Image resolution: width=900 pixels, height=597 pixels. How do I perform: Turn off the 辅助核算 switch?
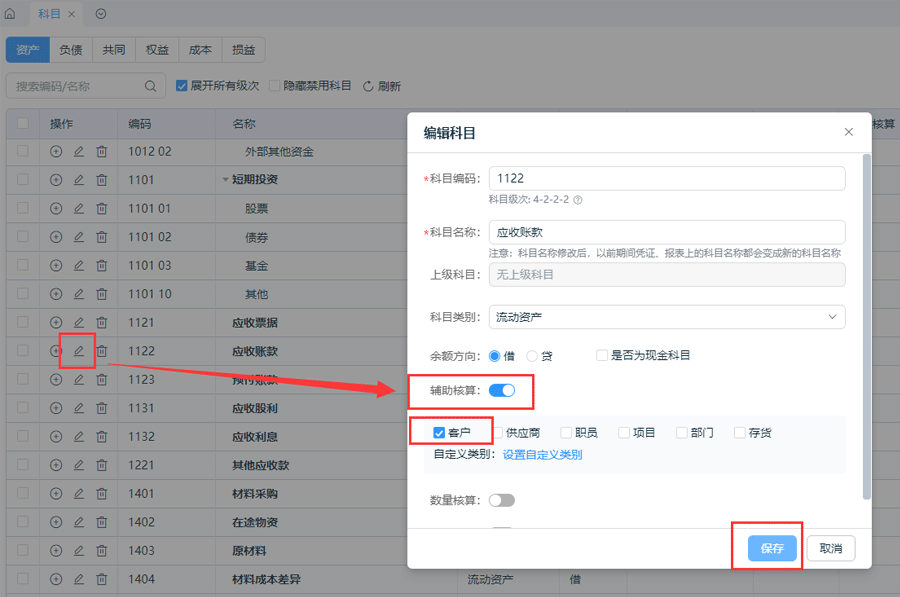[502, 390]
